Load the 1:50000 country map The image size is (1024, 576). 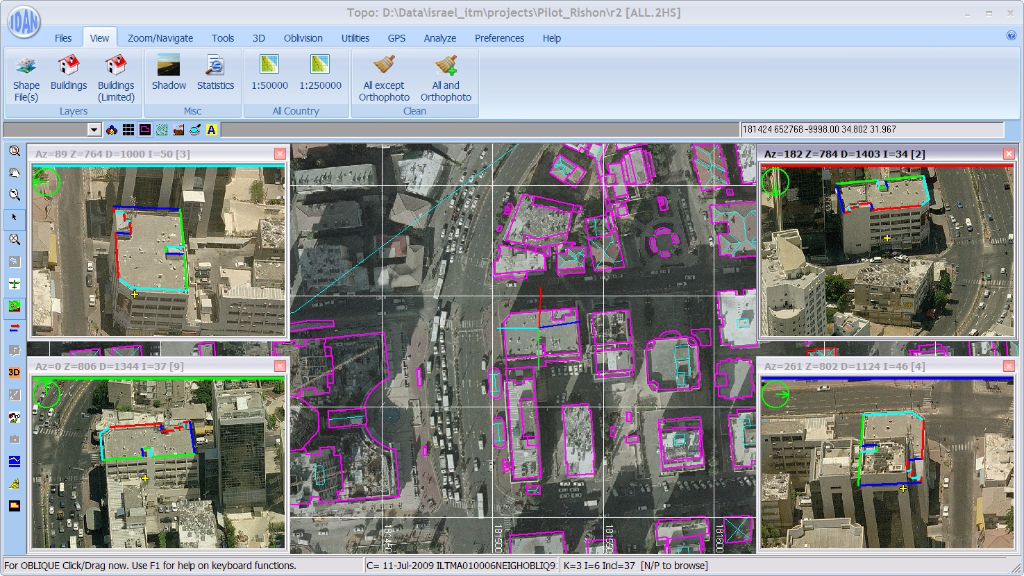pos(269,66)
